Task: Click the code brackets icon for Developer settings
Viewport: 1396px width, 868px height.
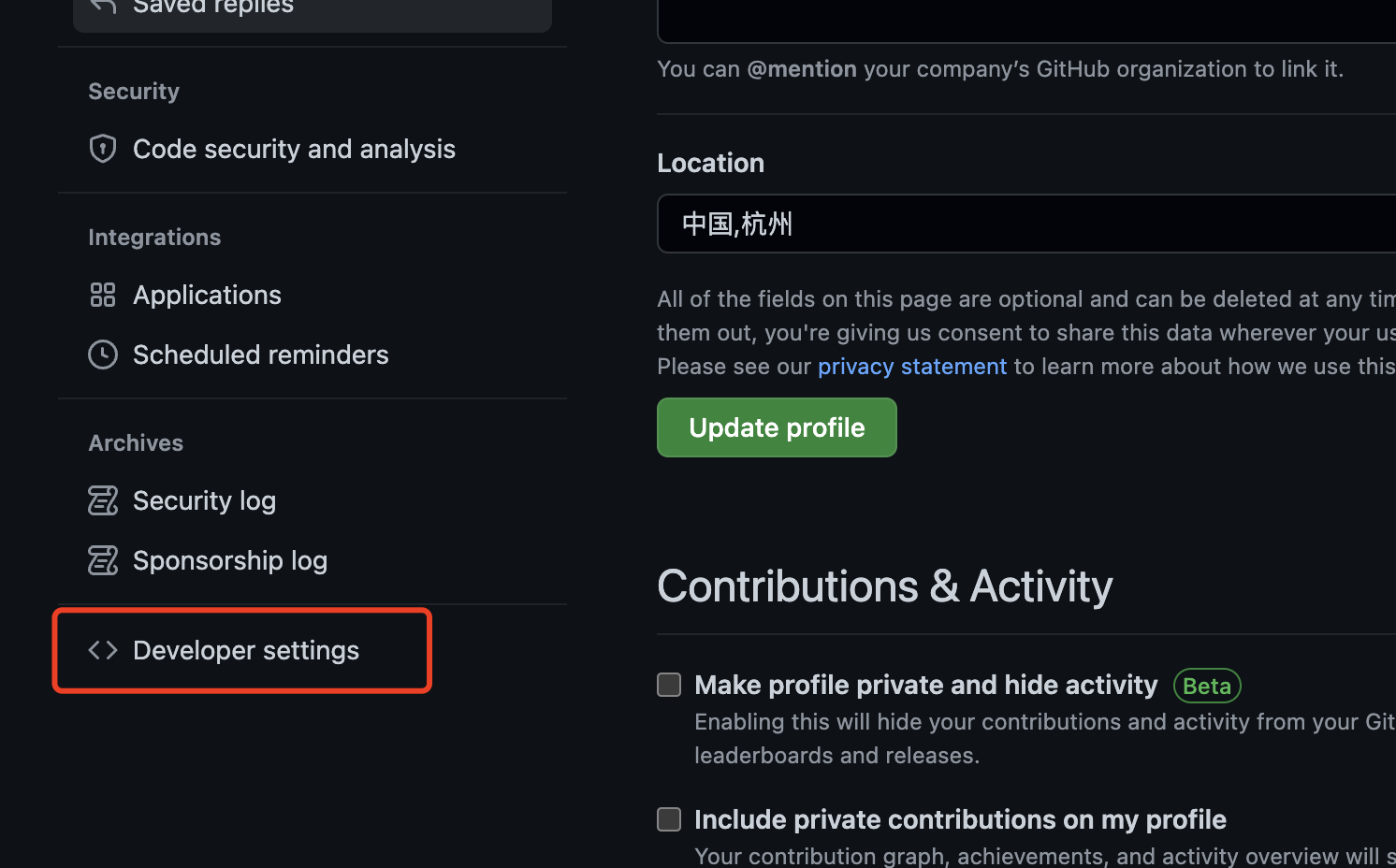Action: (103, 650)
